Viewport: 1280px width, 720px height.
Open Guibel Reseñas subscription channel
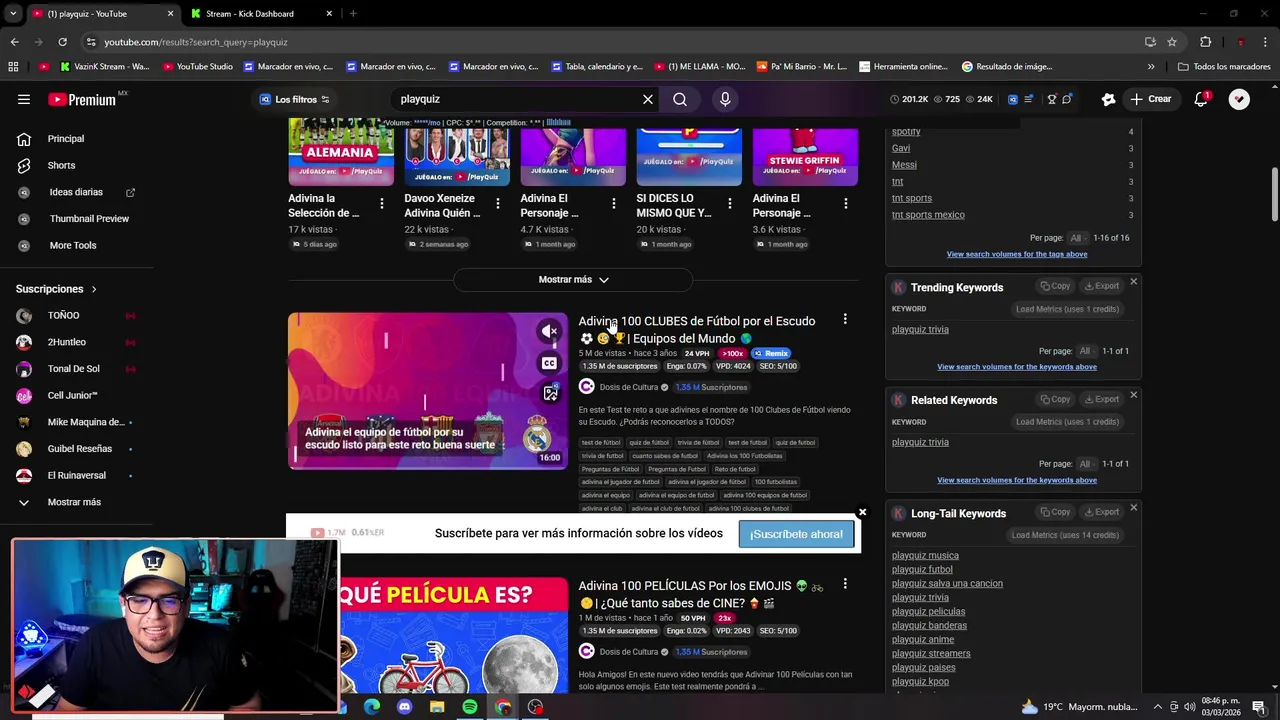(x=79, y=449)
